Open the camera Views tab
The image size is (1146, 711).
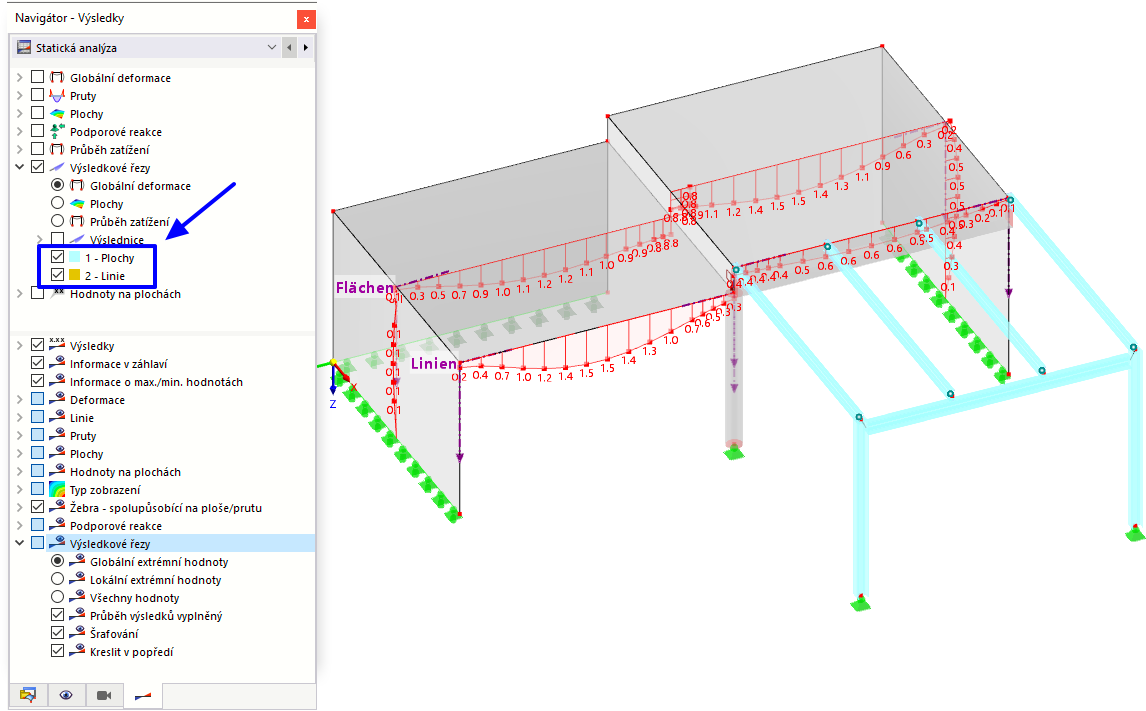[105, 695]
